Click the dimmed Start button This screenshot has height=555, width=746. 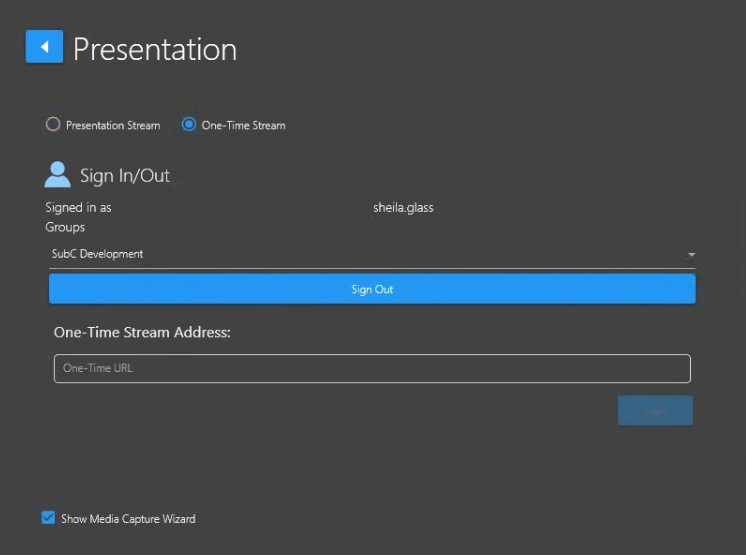(655, 411)
